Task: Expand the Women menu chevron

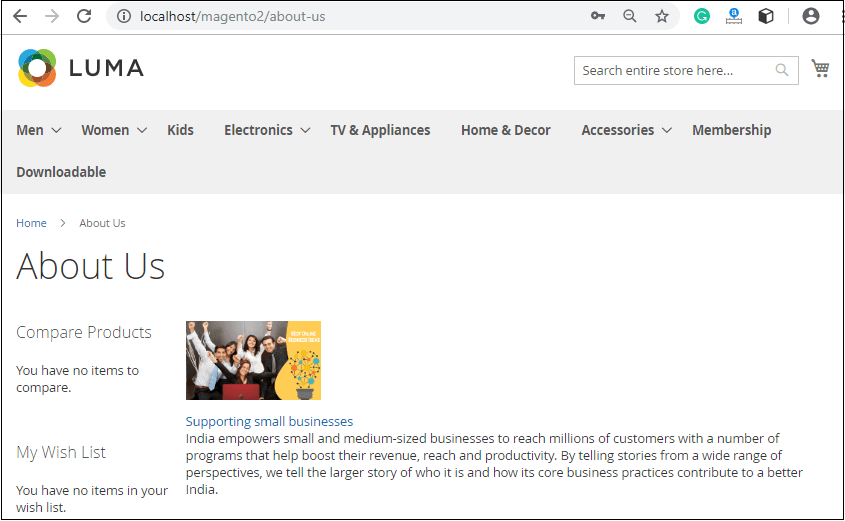Action: 142,130
